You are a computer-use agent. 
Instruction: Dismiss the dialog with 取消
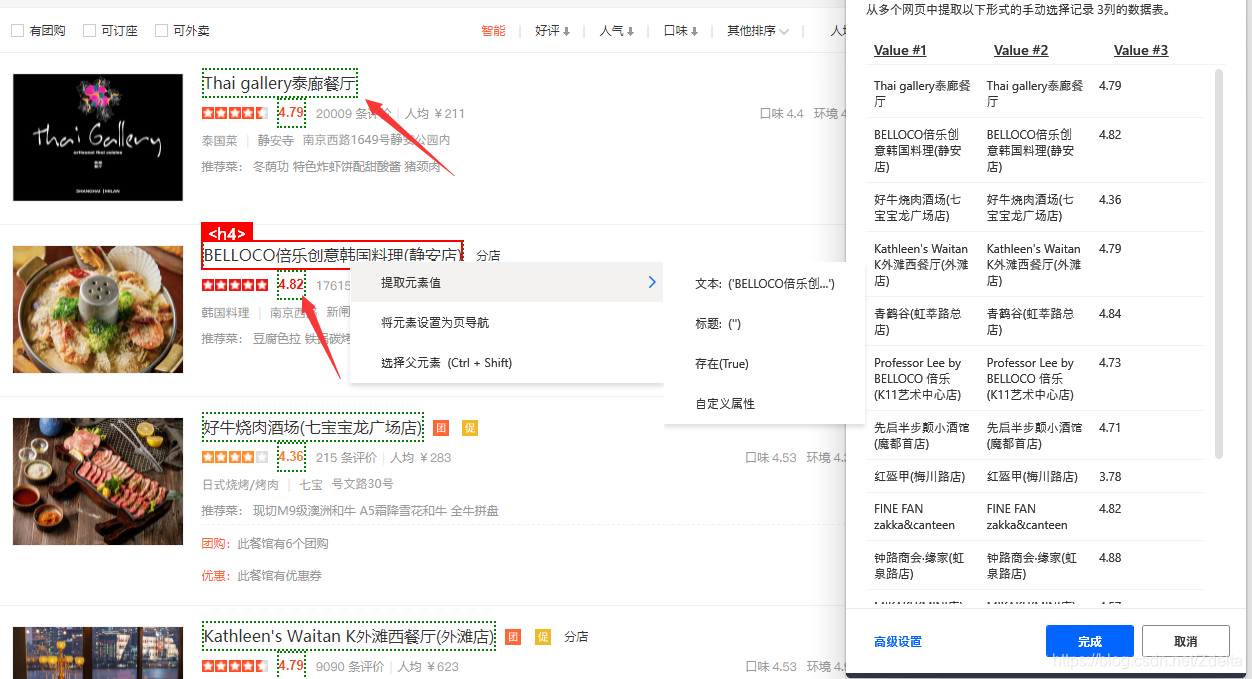pyautogui.click(x=1186, y=641)
